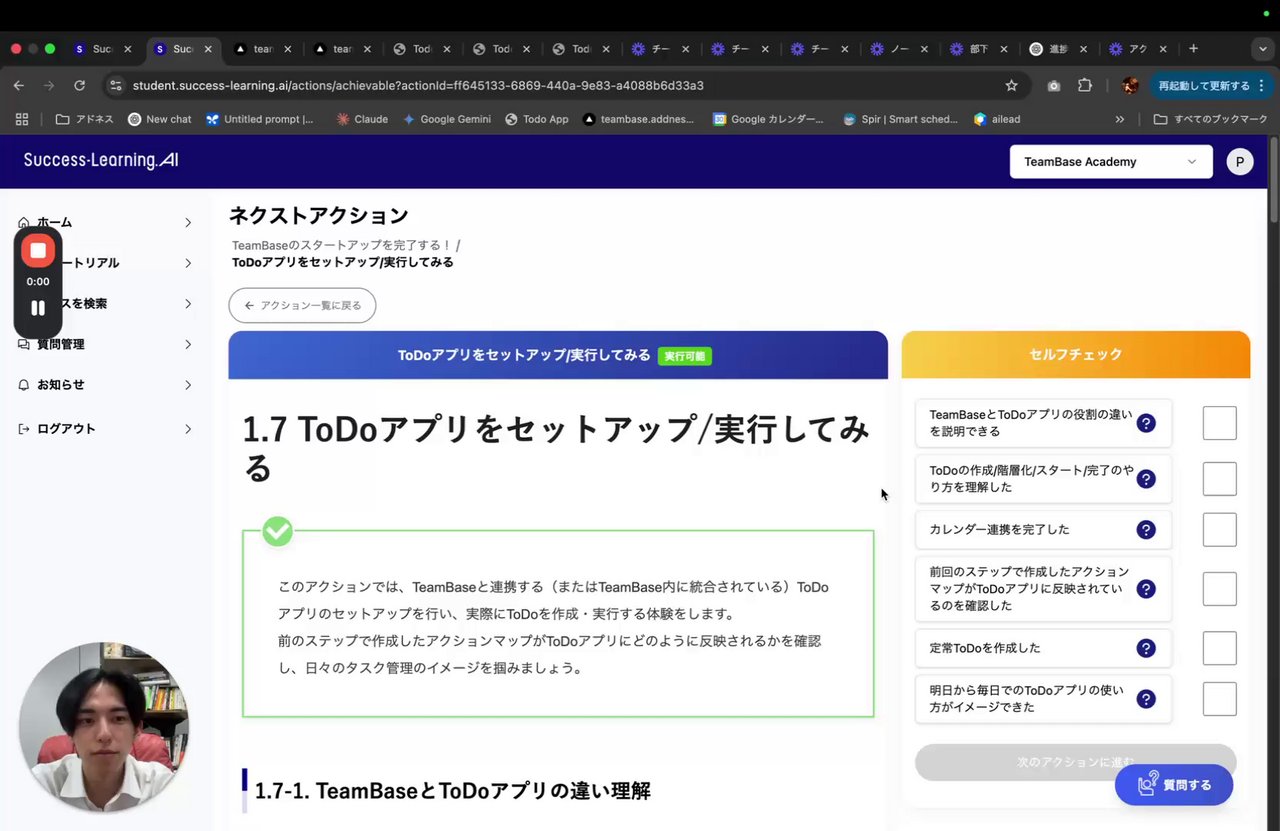
Task: Check 前回のステップで作成したアクションマップ item box
Action: (1219, 589)
